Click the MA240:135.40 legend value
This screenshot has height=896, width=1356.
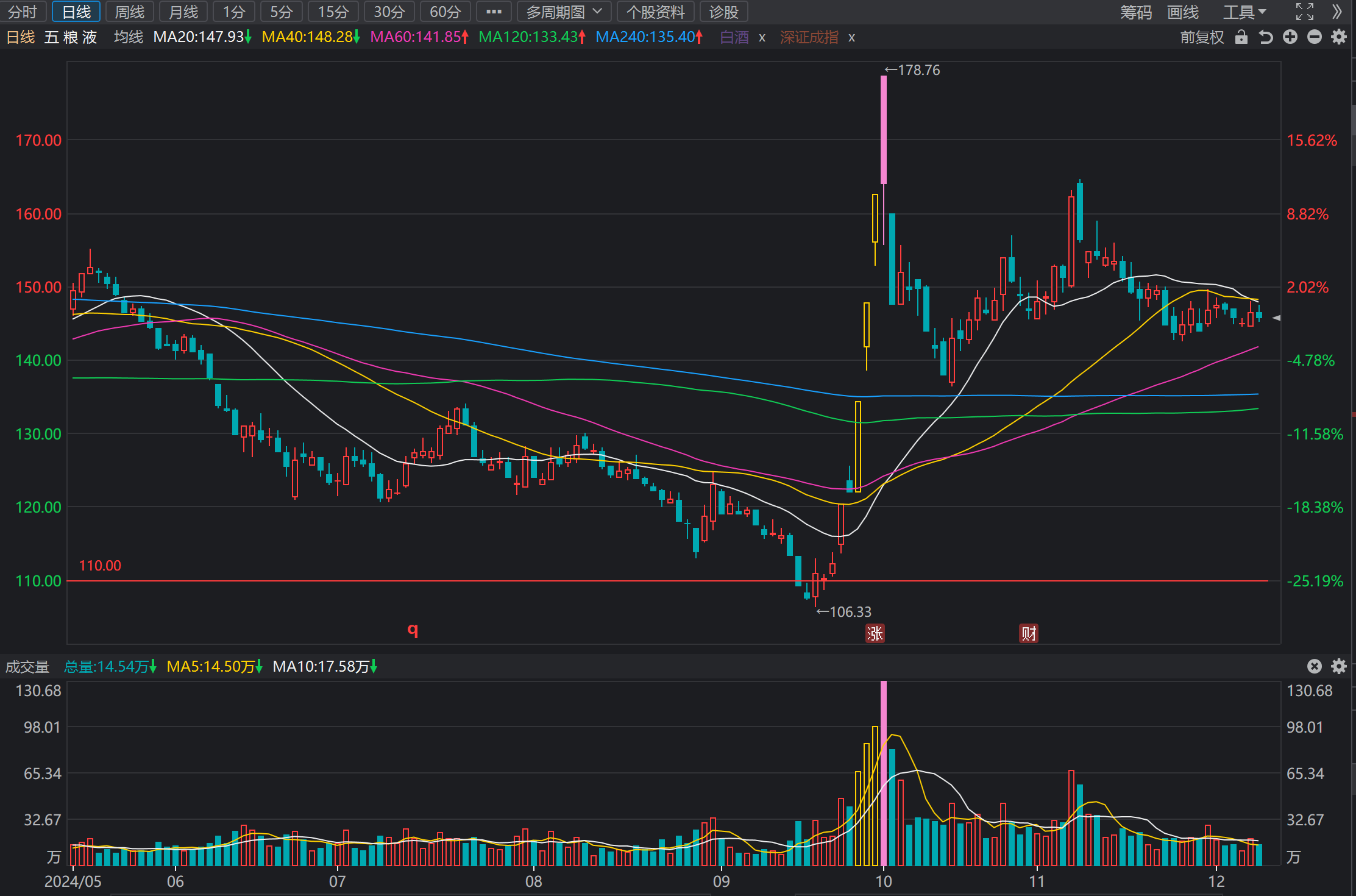tap(649, 37)
